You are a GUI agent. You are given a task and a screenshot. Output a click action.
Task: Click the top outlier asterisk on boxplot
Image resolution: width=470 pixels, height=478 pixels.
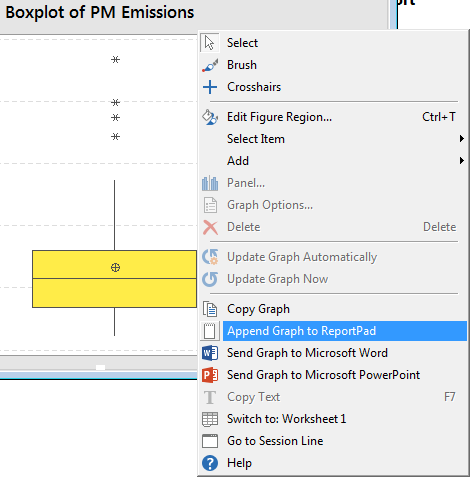coord(115,60)
